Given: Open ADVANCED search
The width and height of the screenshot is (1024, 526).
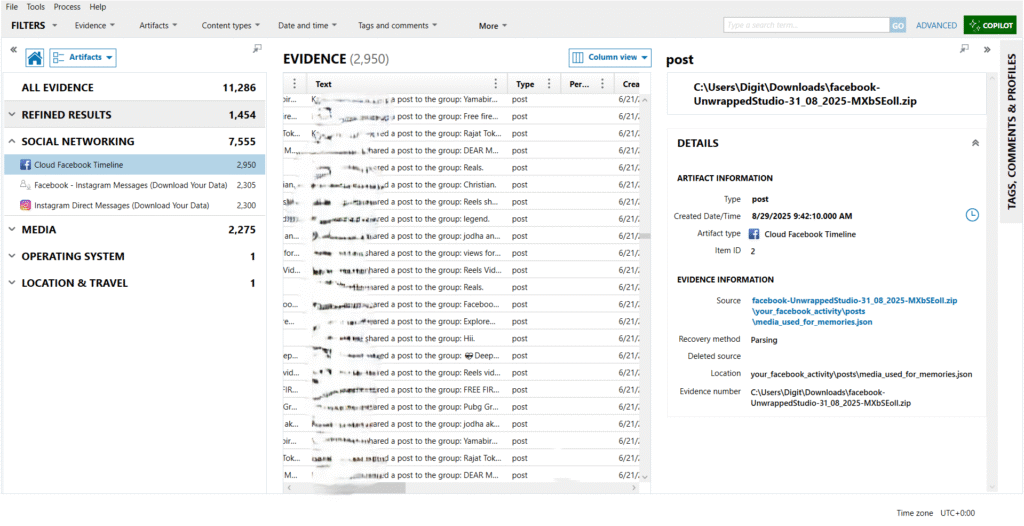Looking at the screenshot, I should [936, 25].
